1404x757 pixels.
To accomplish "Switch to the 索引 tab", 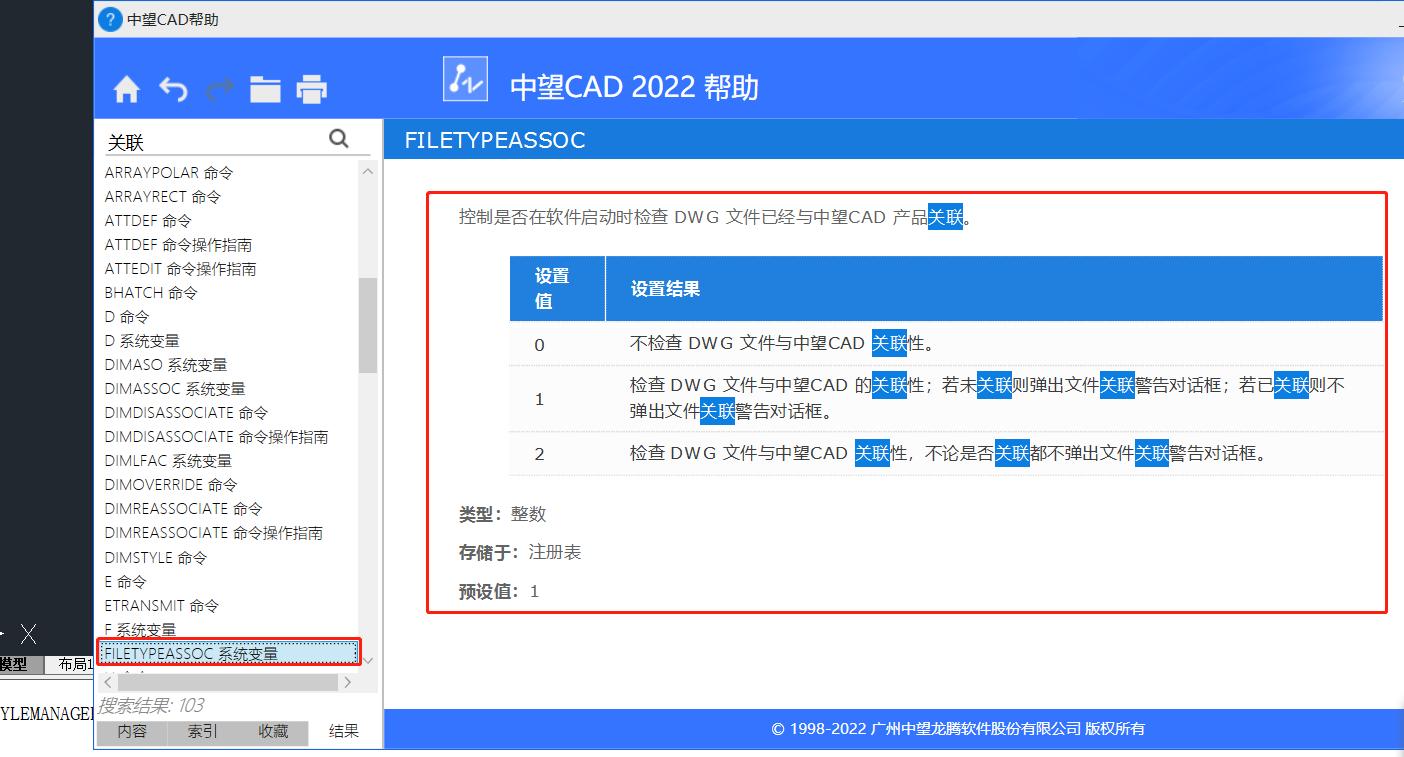I will 203,732.
